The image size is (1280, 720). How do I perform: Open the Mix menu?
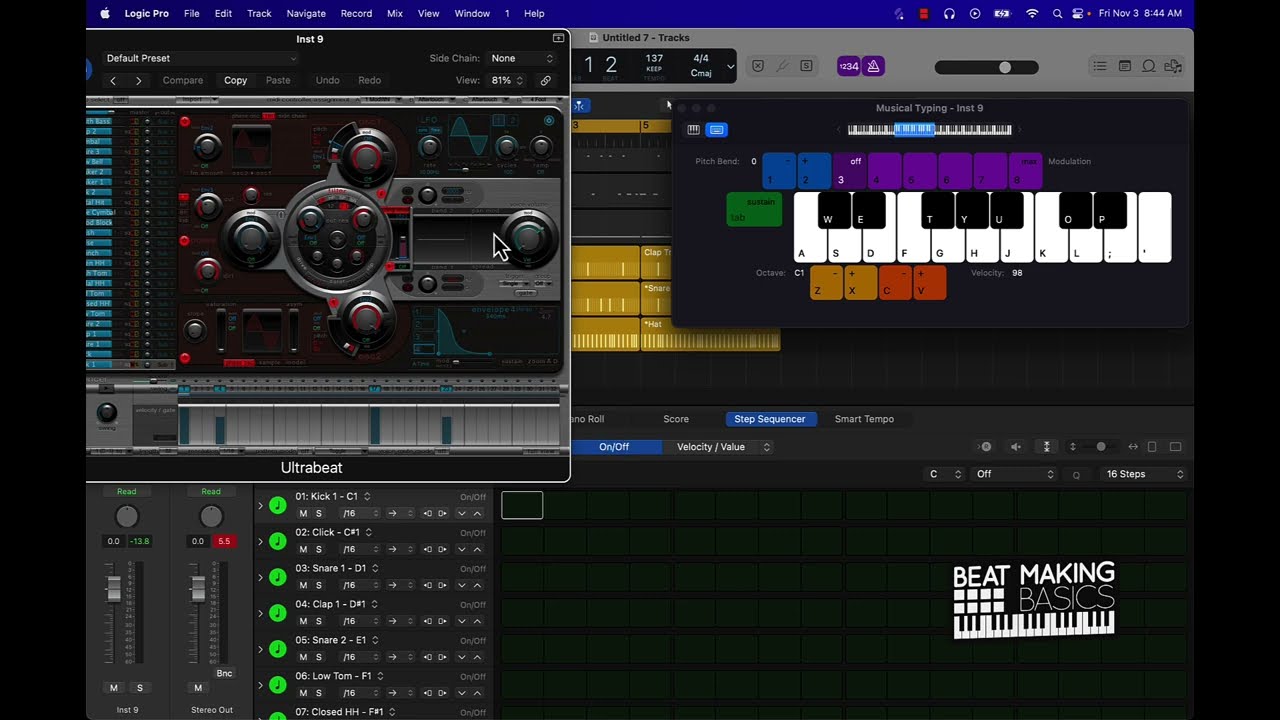tap(395, 13)
